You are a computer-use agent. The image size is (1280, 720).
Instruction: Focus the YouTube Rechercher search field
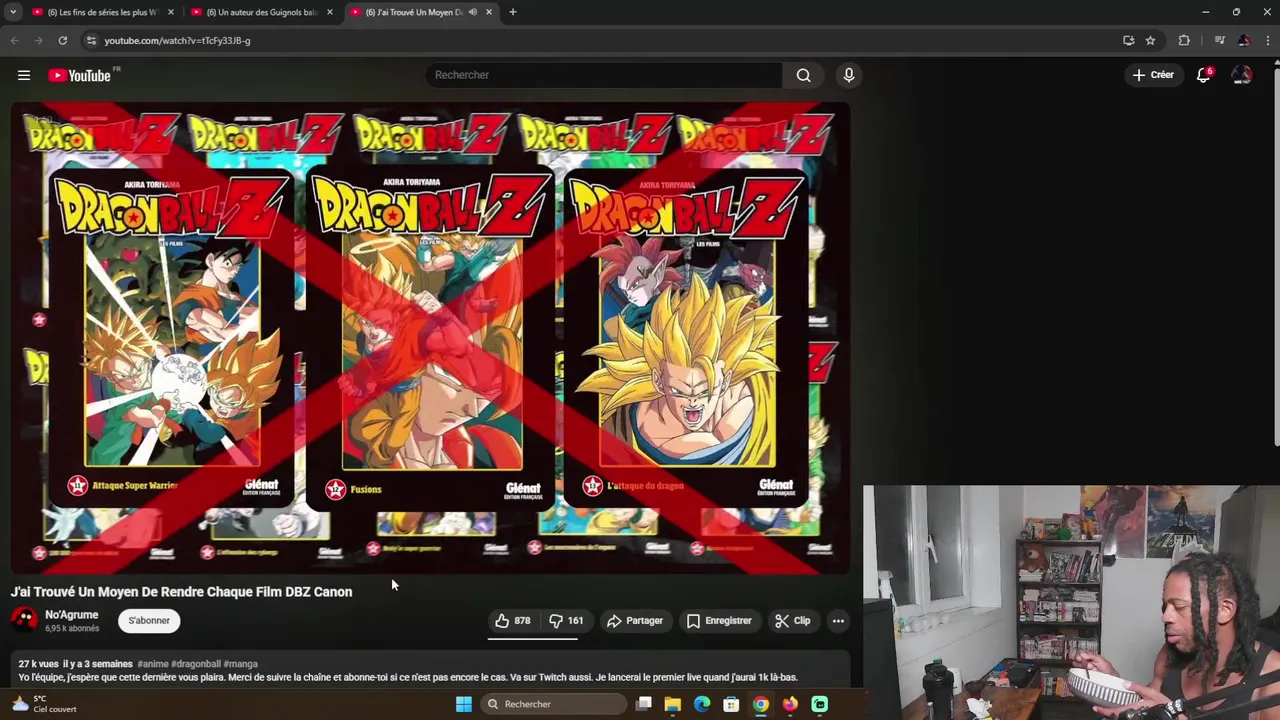coord(604,75)
